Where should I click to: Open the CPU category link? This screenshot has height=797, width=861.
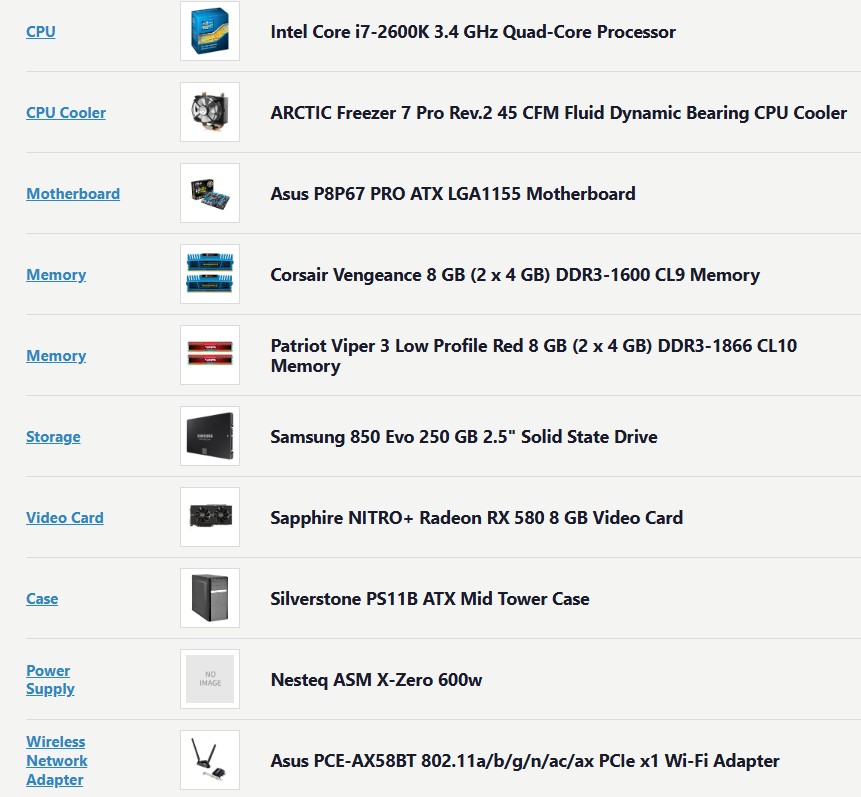[x=41, y=32]
